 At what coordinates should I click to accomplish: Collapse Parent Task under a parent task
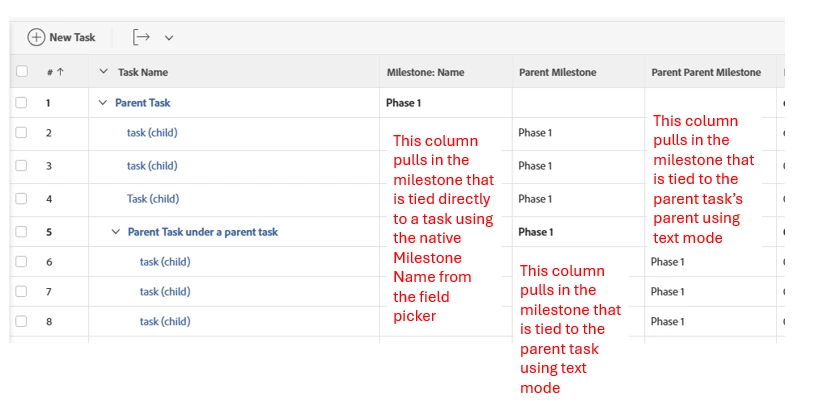click(115, 232)
